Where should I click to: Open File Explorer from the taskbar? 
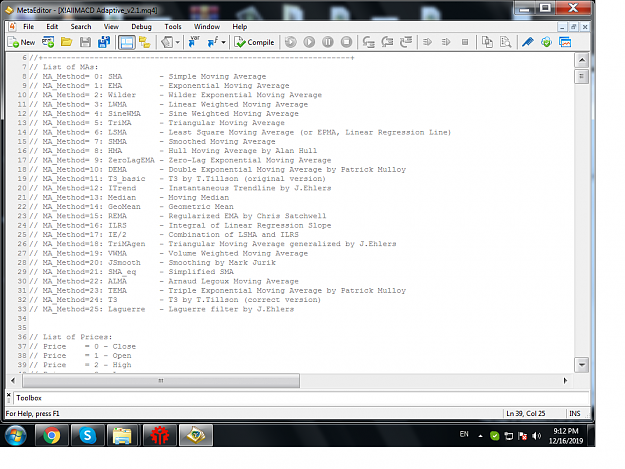click(x=122, y=435)
